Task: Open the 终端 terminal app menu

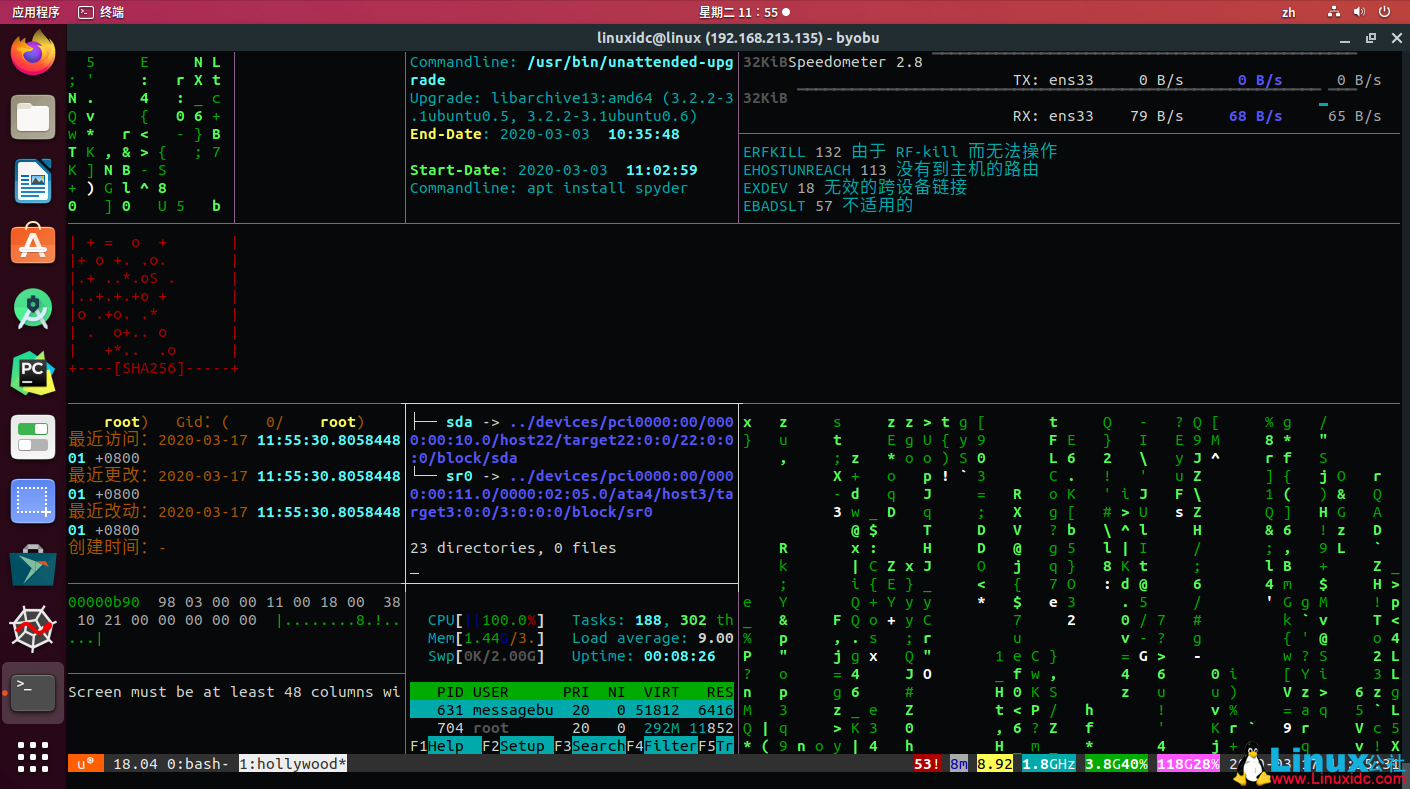Action: 102,12
